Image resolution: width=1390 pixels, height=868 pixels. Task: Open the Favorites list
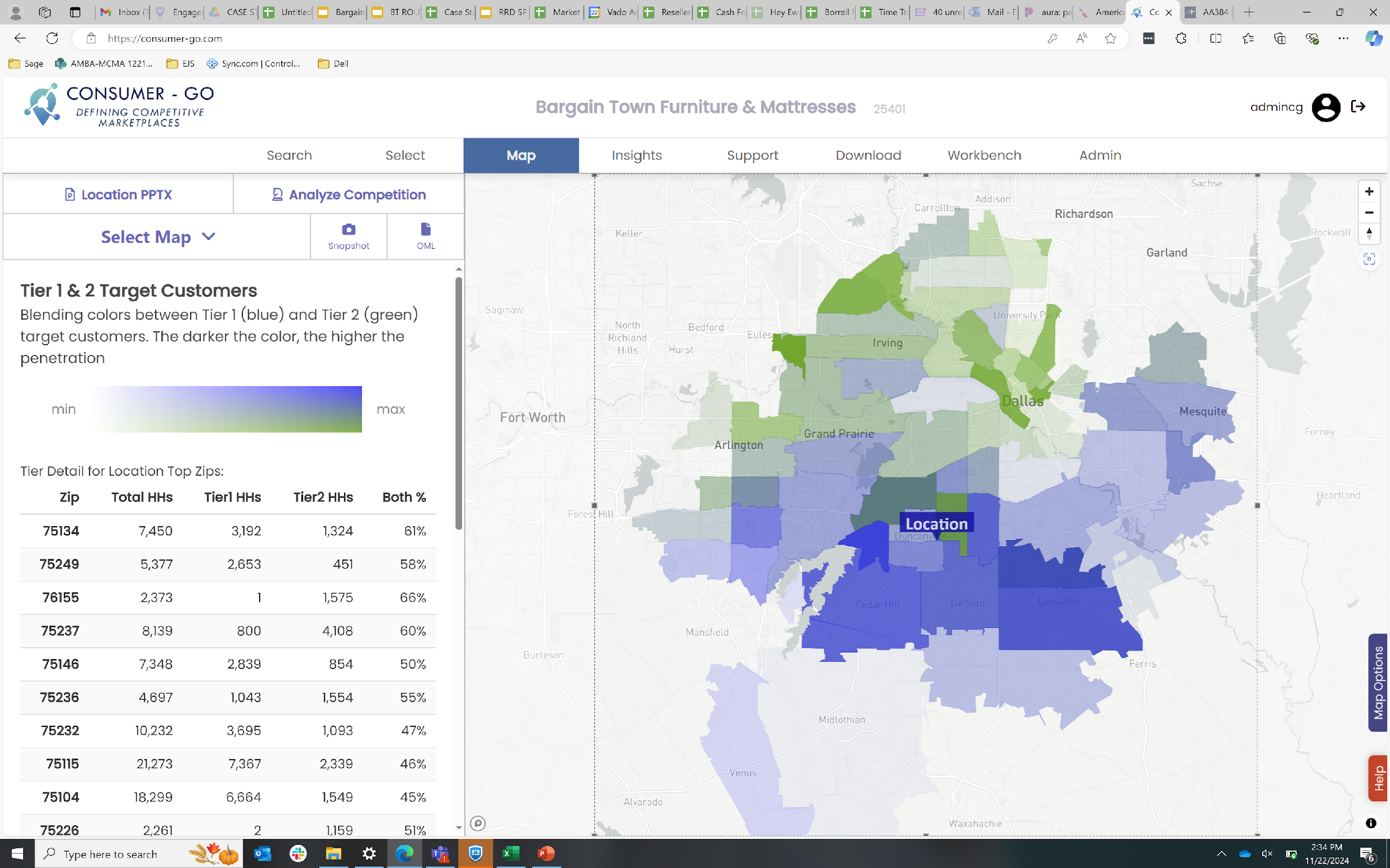1248,38
